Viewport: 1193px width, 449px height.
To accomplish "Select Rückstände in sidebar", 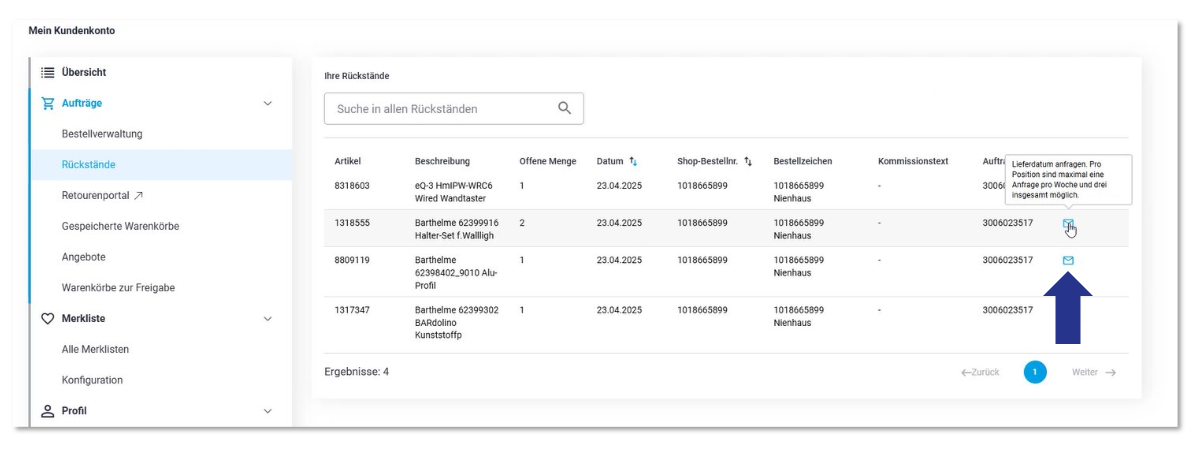I will click(x=88, y=164).
